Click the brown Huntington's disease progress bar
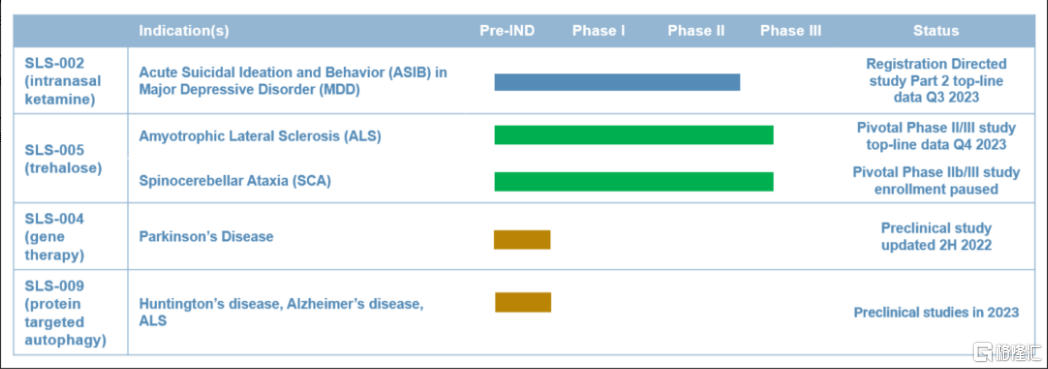This screenshot has width=1048, height=369. [523, 302]
